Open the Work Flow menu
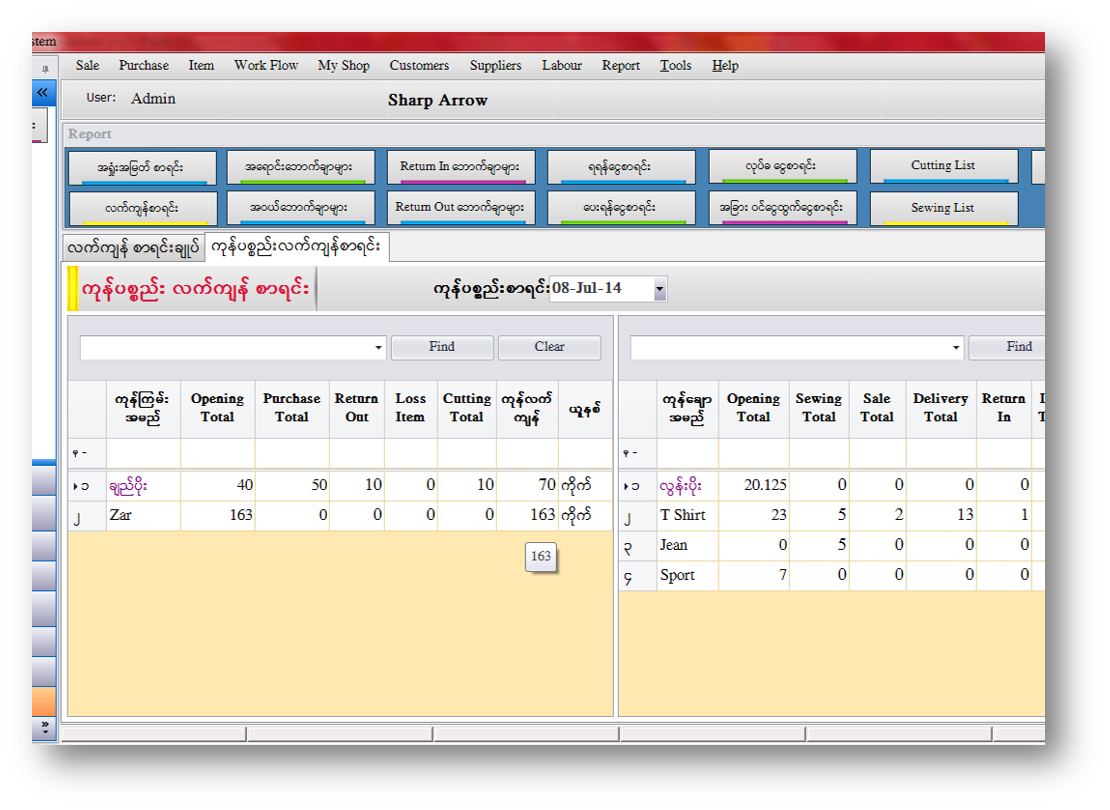The height and width of the screenshot is (810, 1110). (266, 66)
